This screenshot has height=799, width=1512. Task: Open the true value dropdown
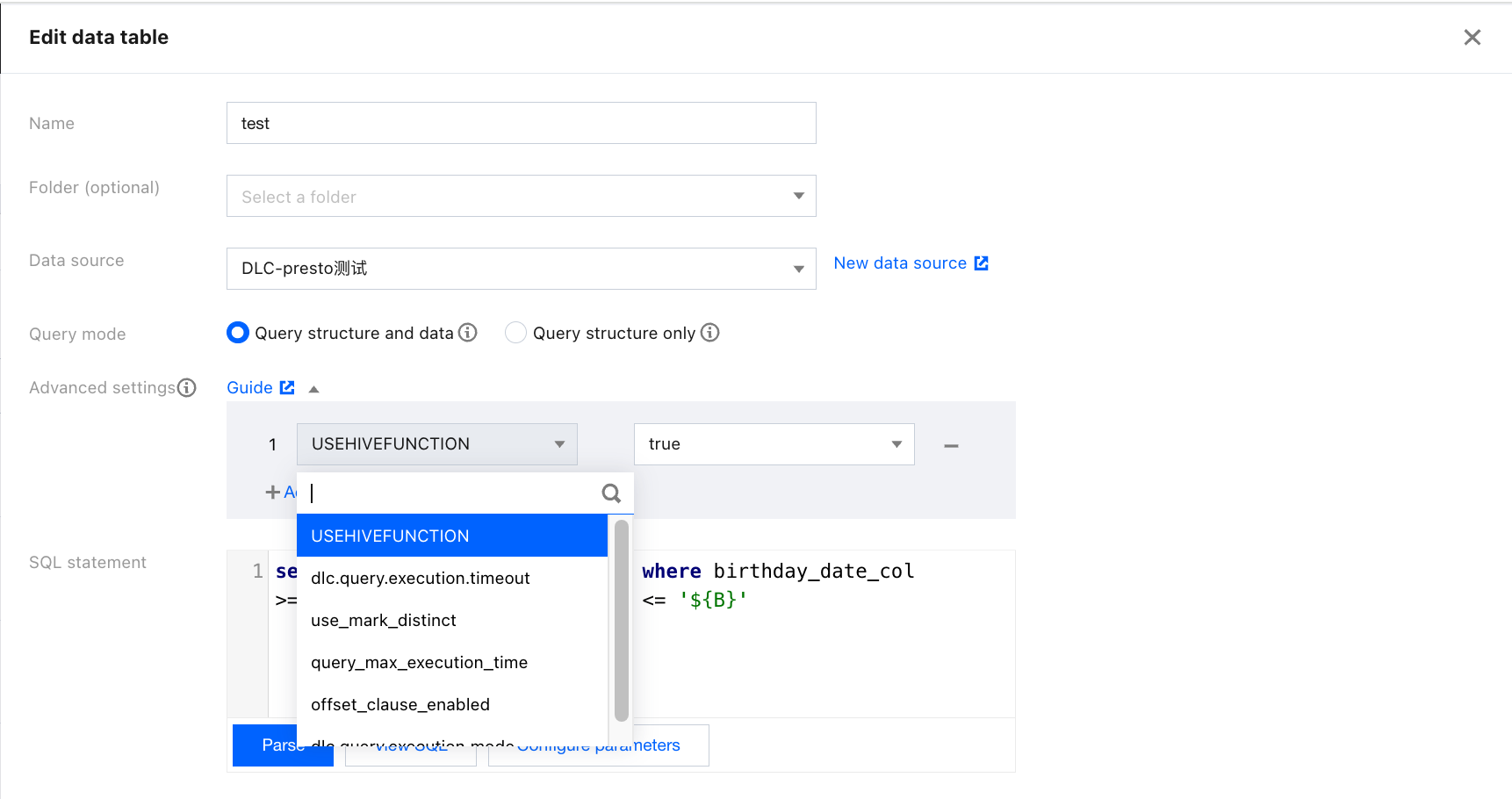tap(774, 444)
